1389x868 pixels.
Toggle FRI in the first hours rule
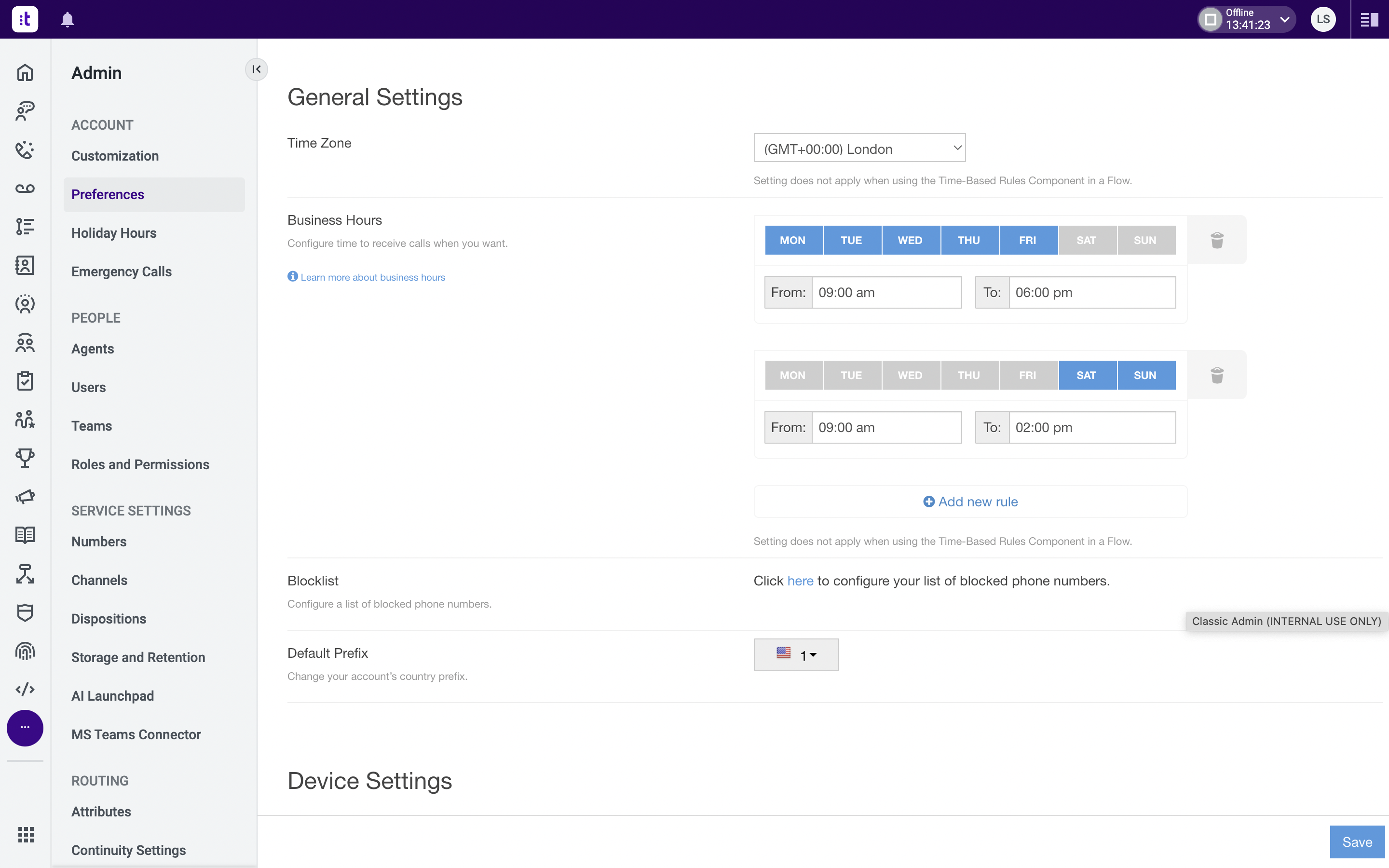coord(1028,240)
